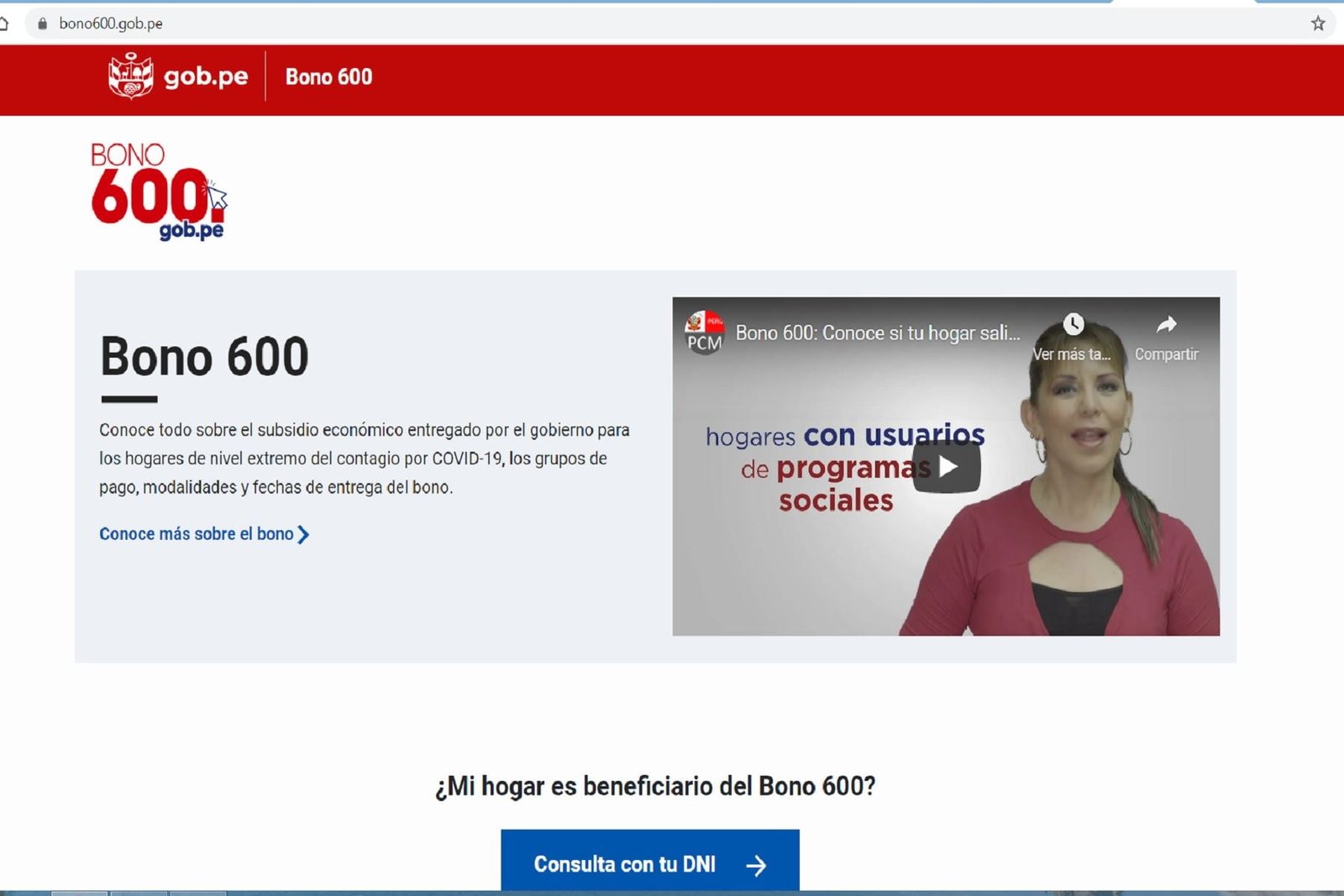Click the Ver más tarde clock icon
Viewport: 1344px width, 896px height.
point(1073,325)
